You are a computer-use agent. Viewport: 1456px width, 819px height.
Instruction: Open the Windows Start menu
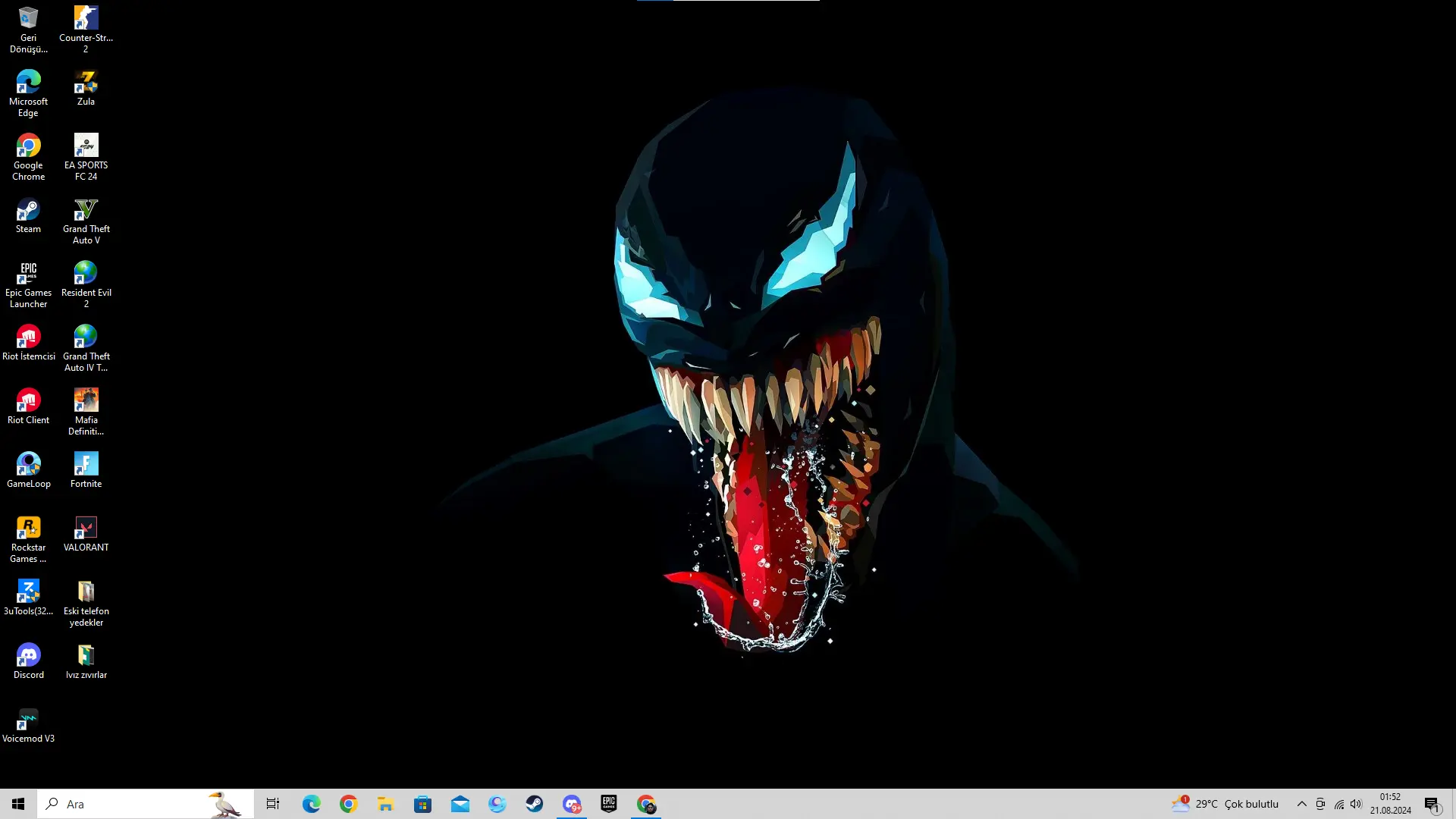pos(18,804)
